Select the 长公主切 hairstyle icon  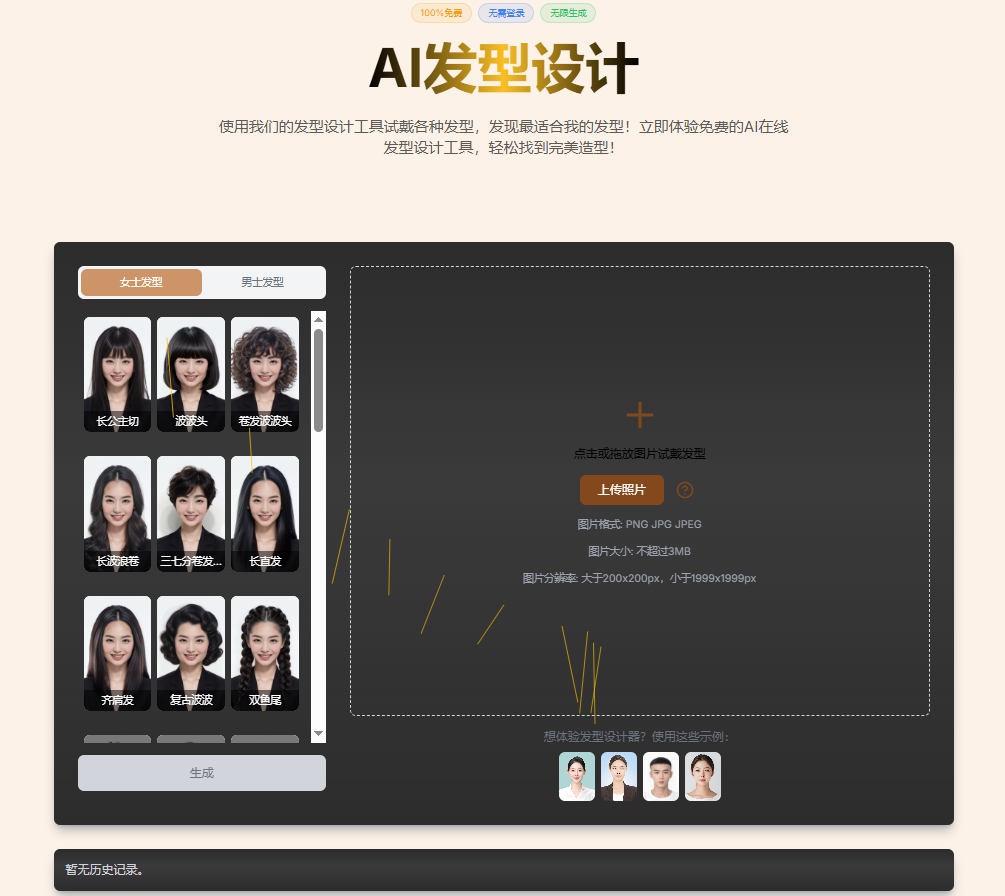click(x=117, y=374)
